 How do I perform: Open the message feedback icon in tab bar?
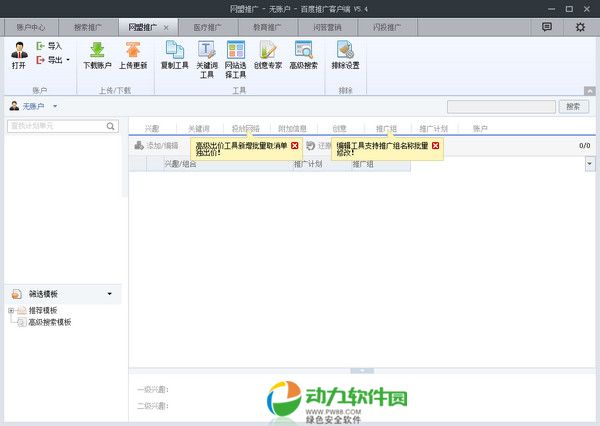tap(547, 27)
